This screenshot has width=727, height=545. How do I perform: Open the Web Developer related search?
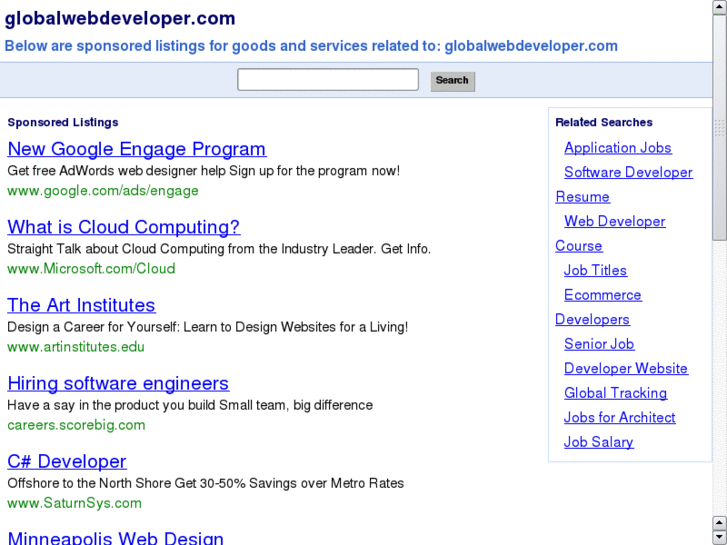(x=615, y=221)
